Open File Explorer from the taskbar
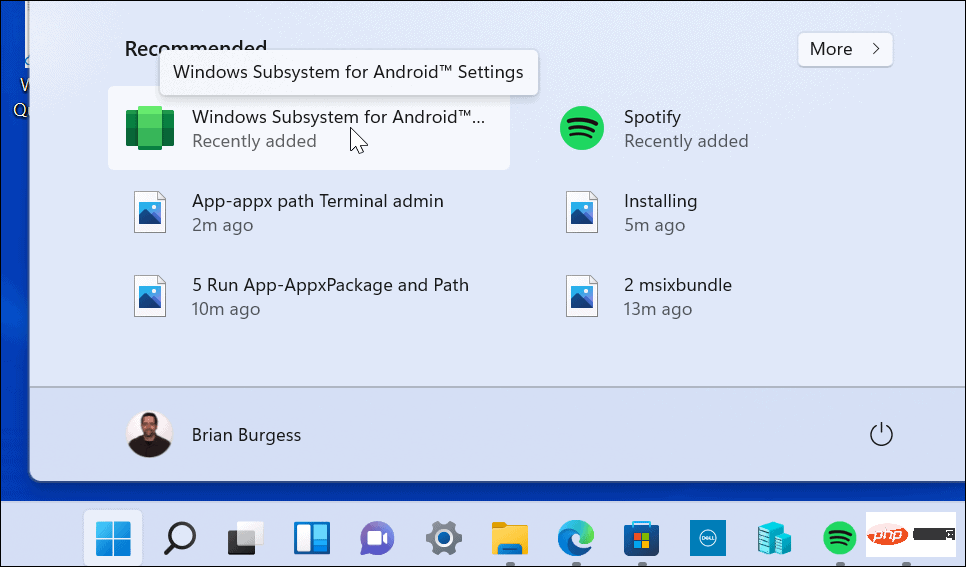Viewport: 966px width, 567px height. tap(509, 538)
